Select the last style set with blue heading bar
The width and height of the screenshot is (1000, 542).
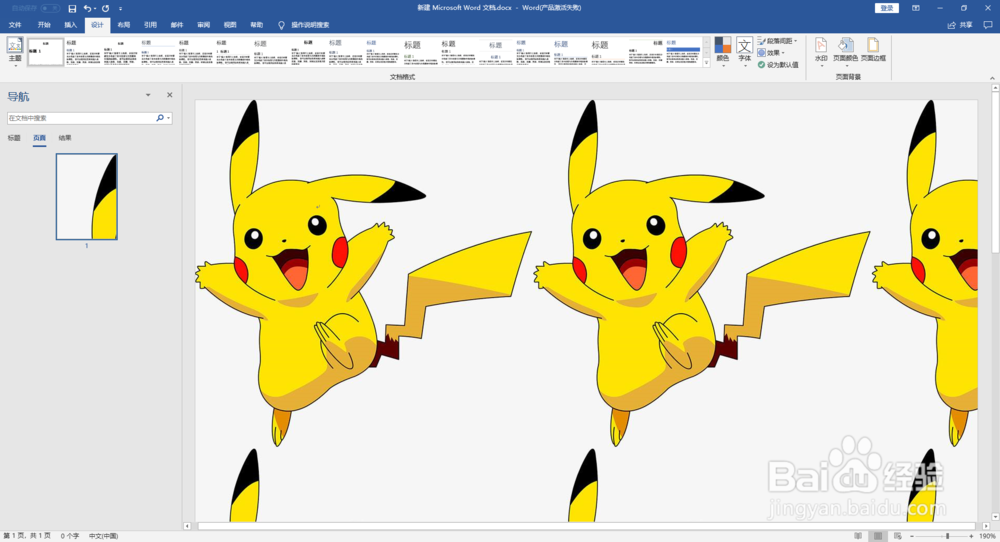click(x=683, y=52)
